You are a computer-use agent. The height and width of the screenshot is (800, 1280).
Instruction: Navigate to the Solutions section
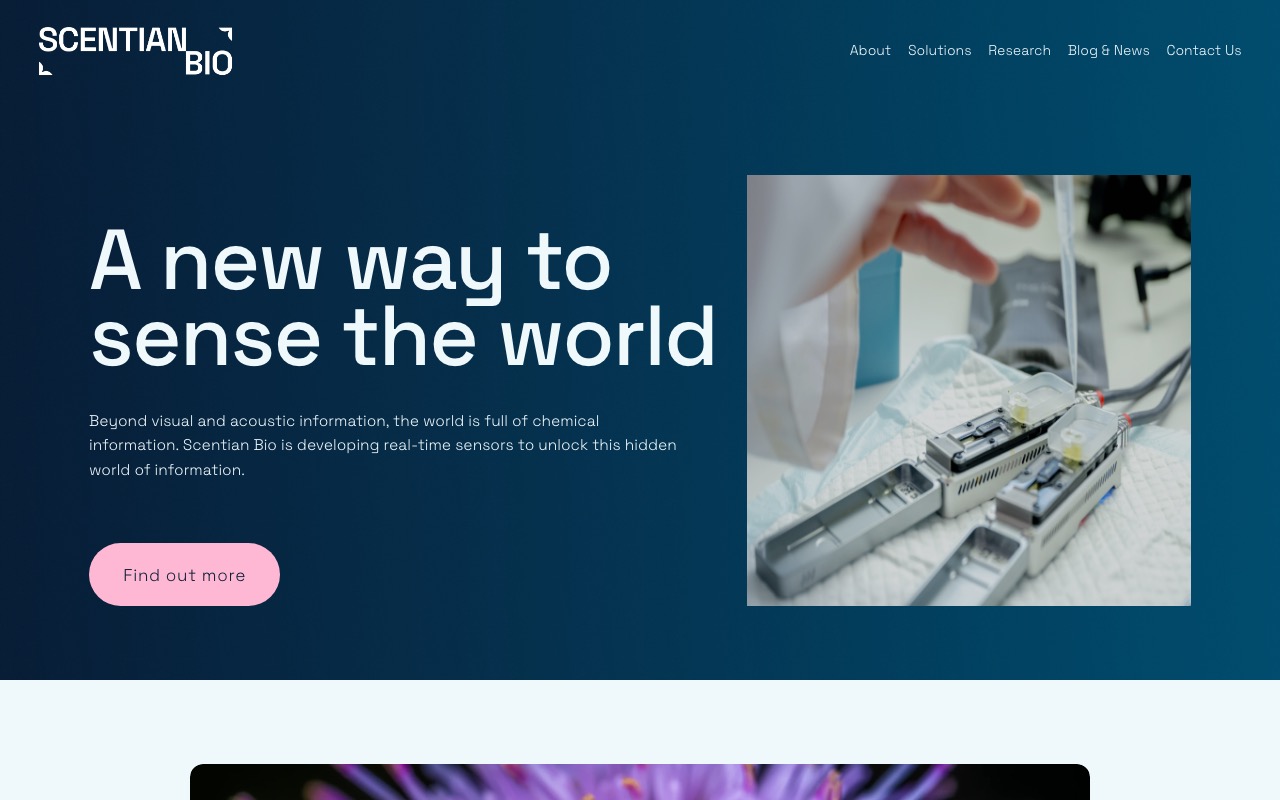click(x=939, y=50)
